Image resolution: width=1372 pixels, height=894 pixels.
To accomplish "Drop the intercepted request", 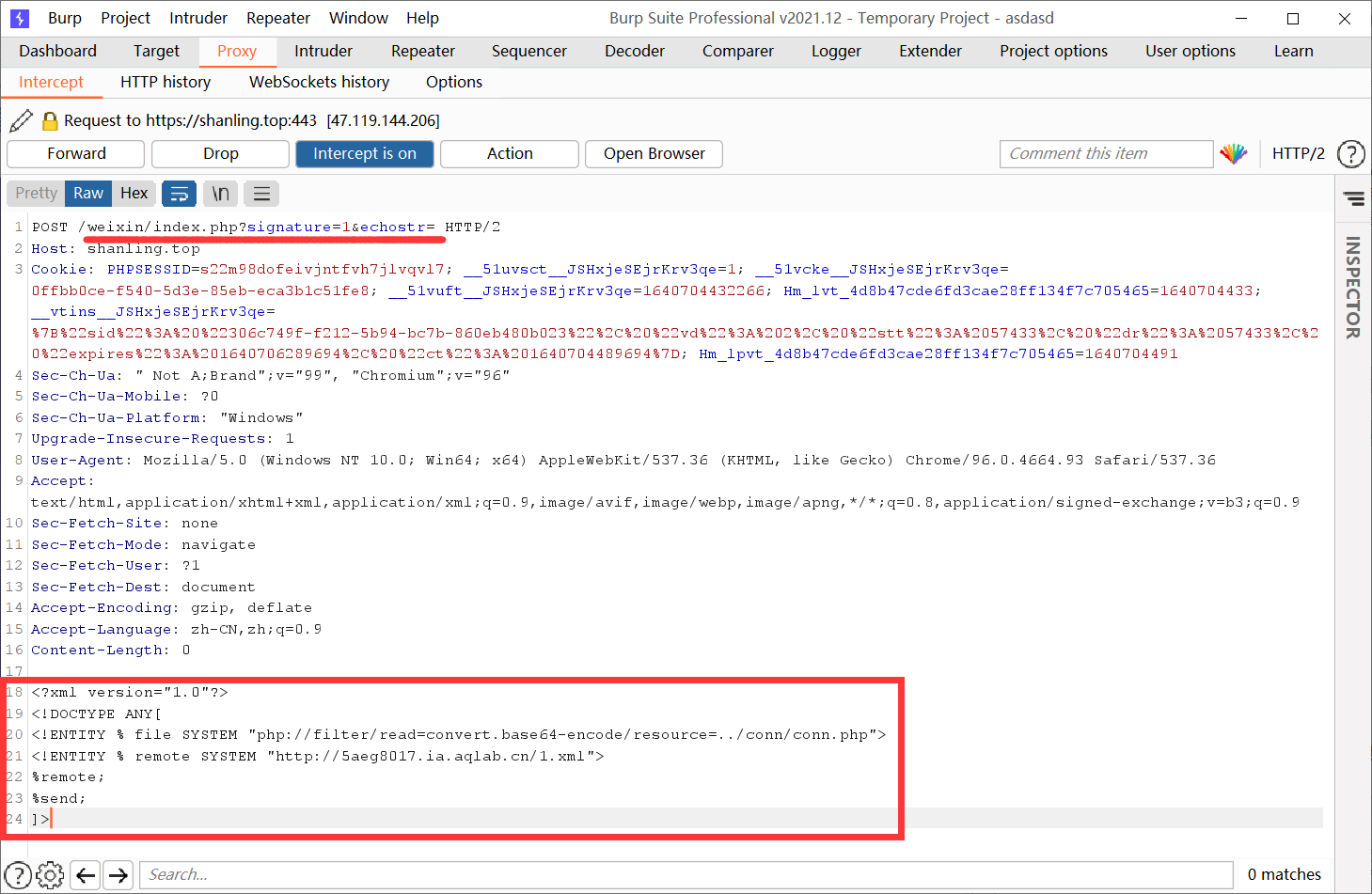I will point(221,153).
